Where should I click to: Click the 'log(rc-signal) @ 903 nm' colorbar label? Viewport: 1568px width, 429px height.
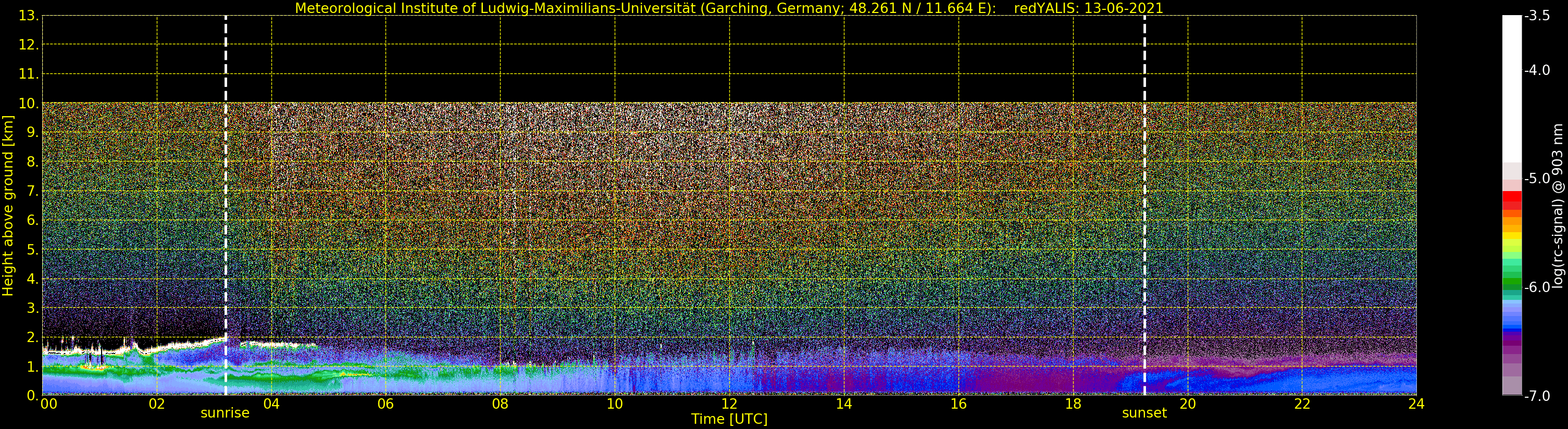coord(1558,206)
